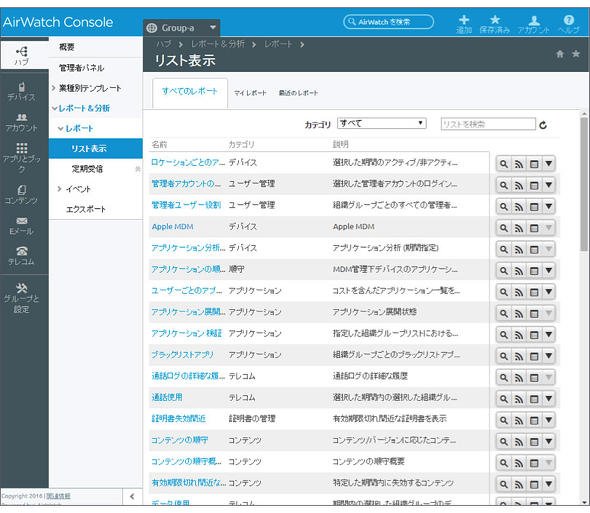
Task: Open the アカウント sidebar section
Action: point(22,122)
